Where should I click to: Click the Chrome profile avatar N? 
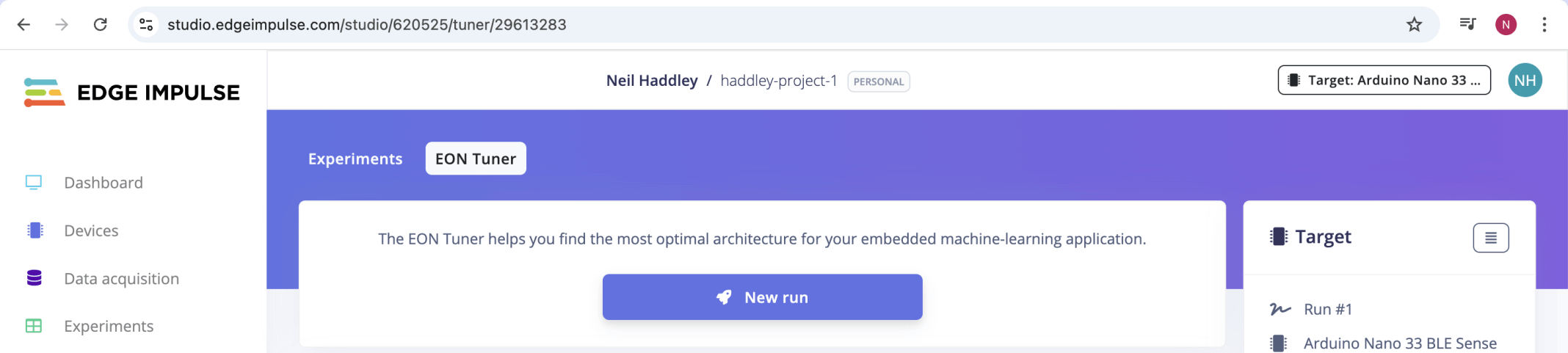[x=1506, y=25]
